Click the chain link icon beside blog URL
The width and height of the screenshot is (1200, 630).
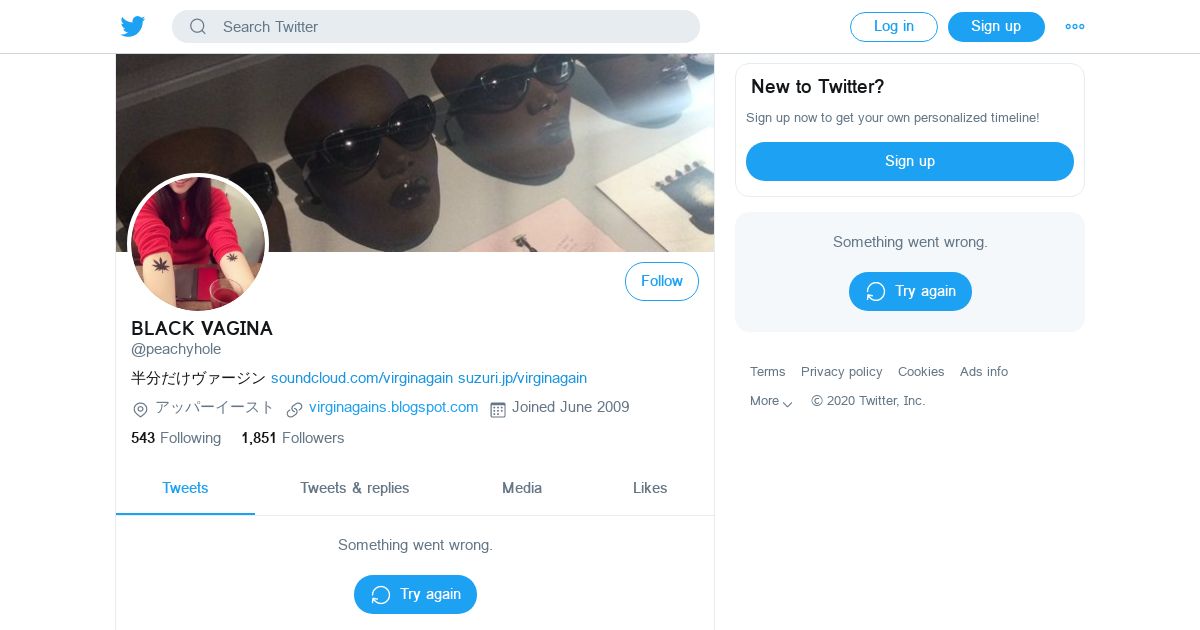(294, 409)
